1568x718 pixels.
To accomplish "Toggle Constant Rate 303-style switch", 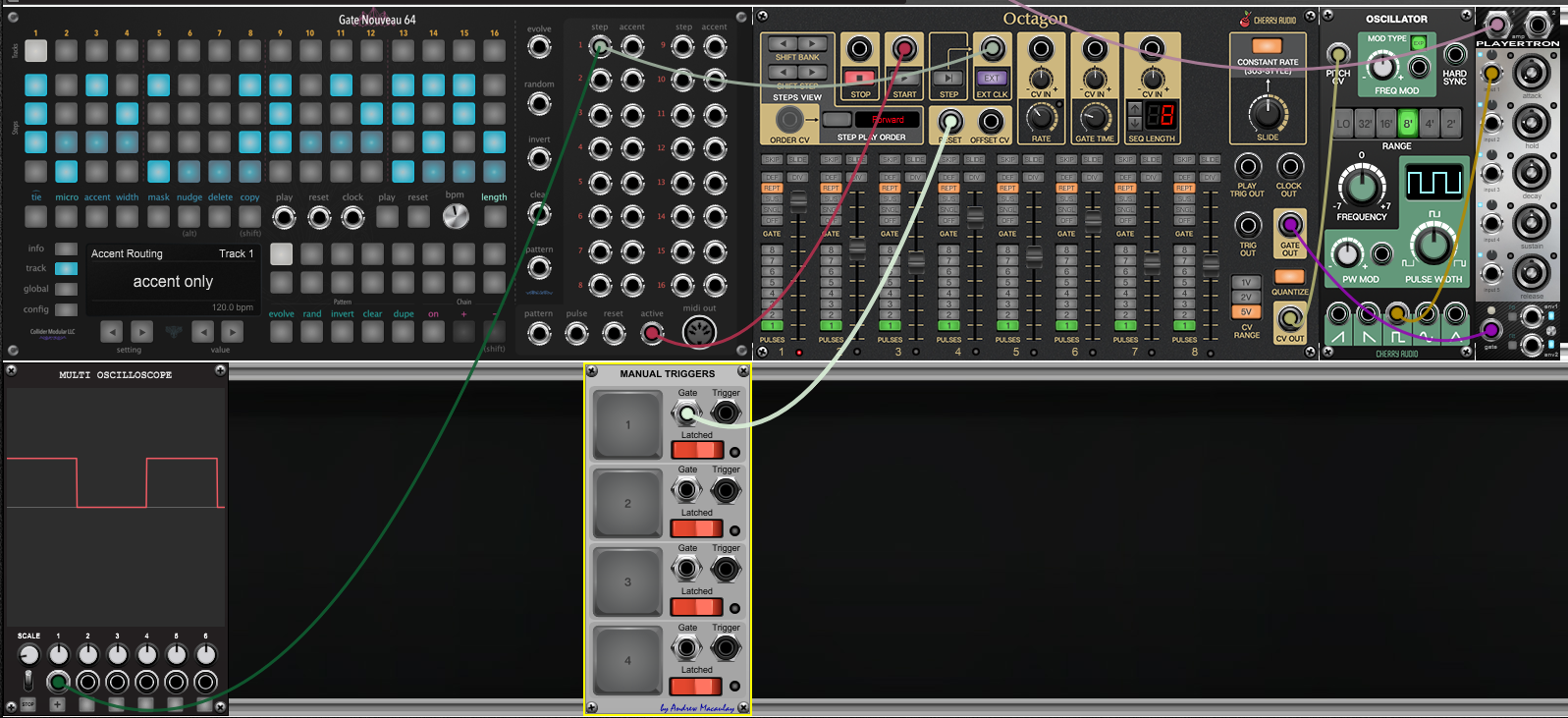I will click(1267, 45).
